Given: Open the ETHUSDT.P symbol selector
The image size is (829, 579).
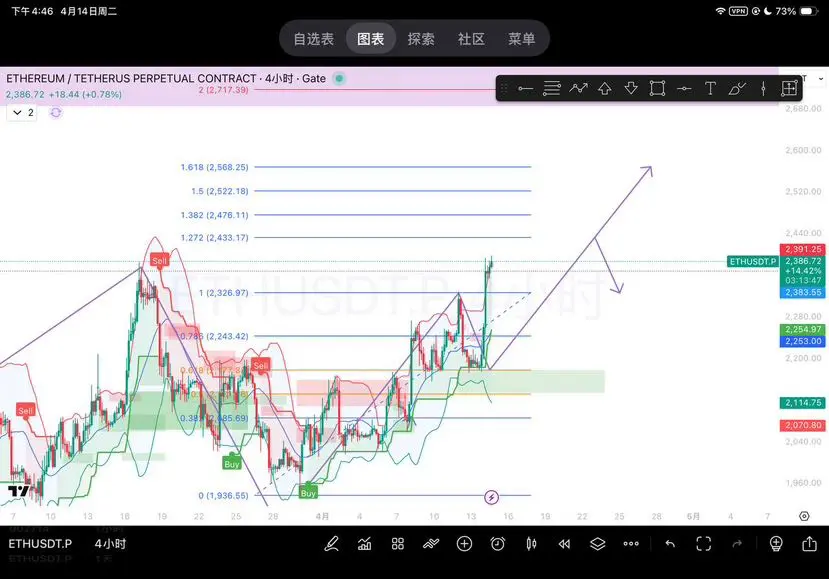Looking at the screenshot, I should point(40,544).
